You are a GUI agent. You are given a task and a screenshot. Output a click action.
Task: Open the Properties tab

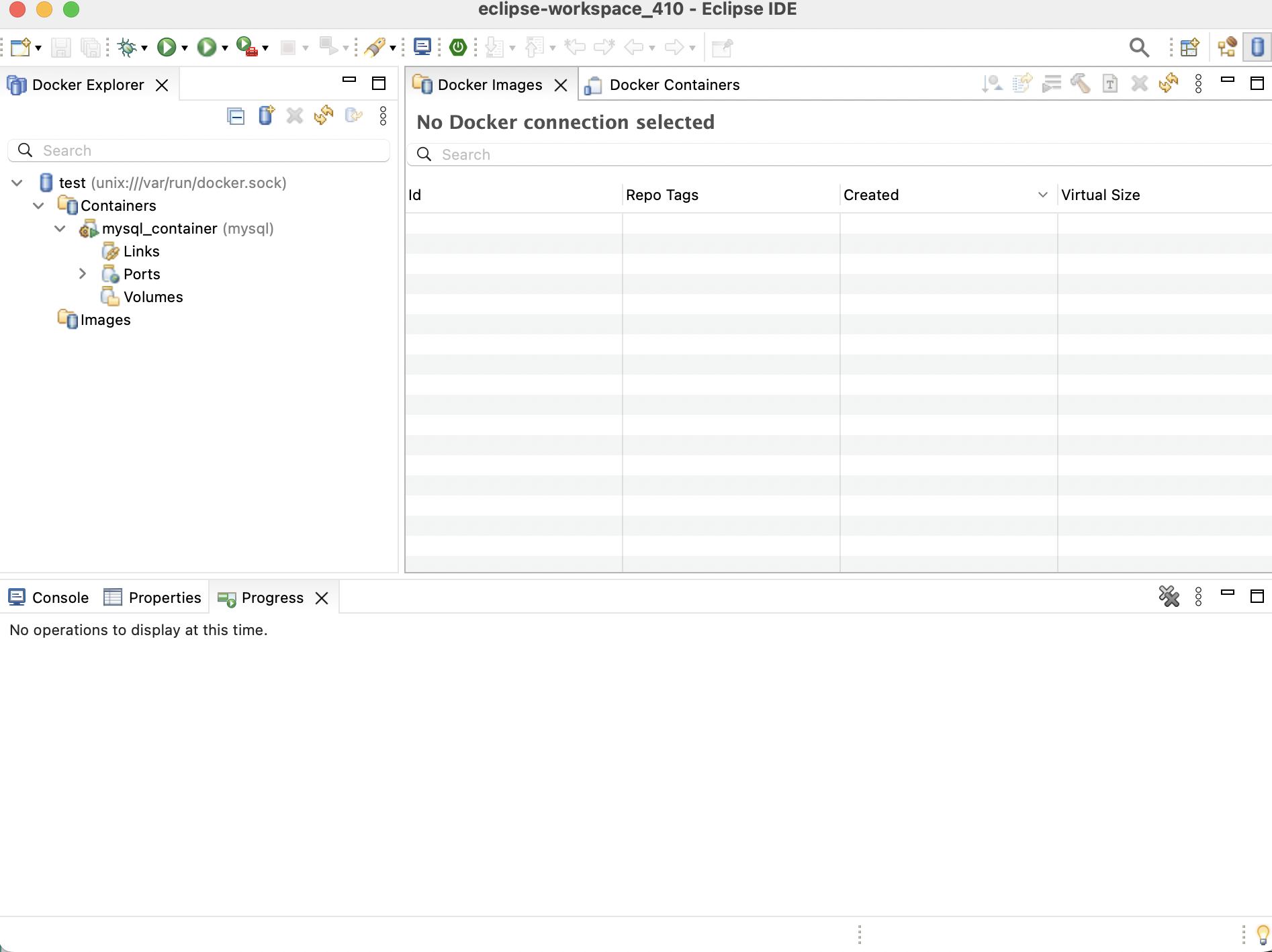[x=152, y=598]
